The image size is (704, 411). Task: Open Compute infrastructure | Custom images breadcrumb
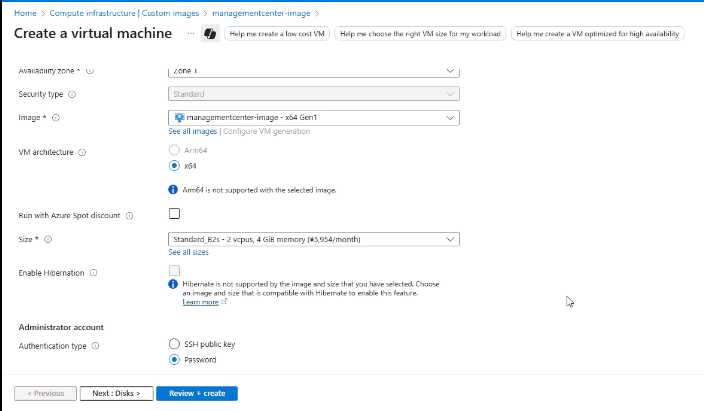coord(124,13)
